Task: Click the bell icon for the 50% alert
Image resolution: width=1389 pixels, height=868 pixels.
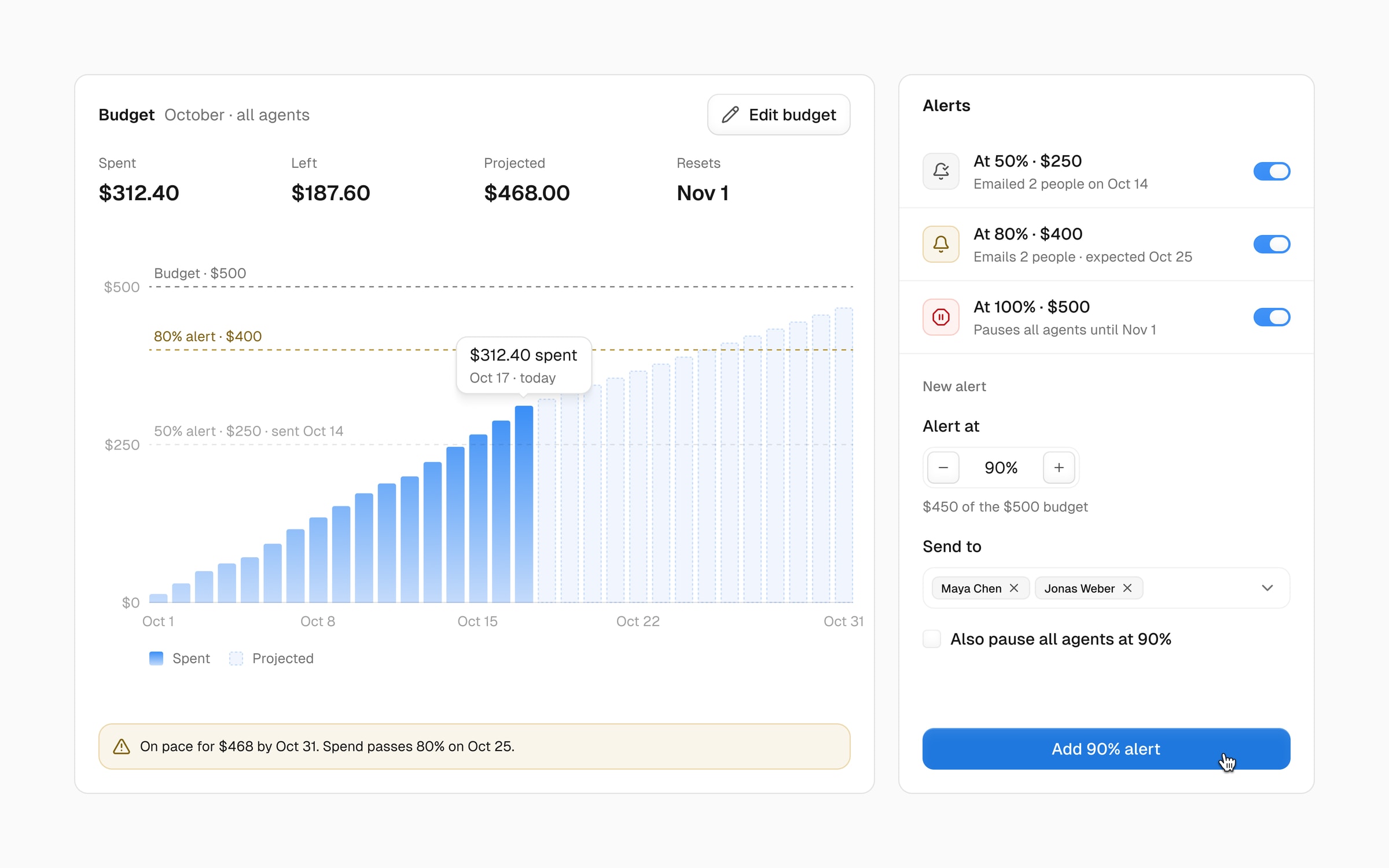Action: tap(941, 171)
